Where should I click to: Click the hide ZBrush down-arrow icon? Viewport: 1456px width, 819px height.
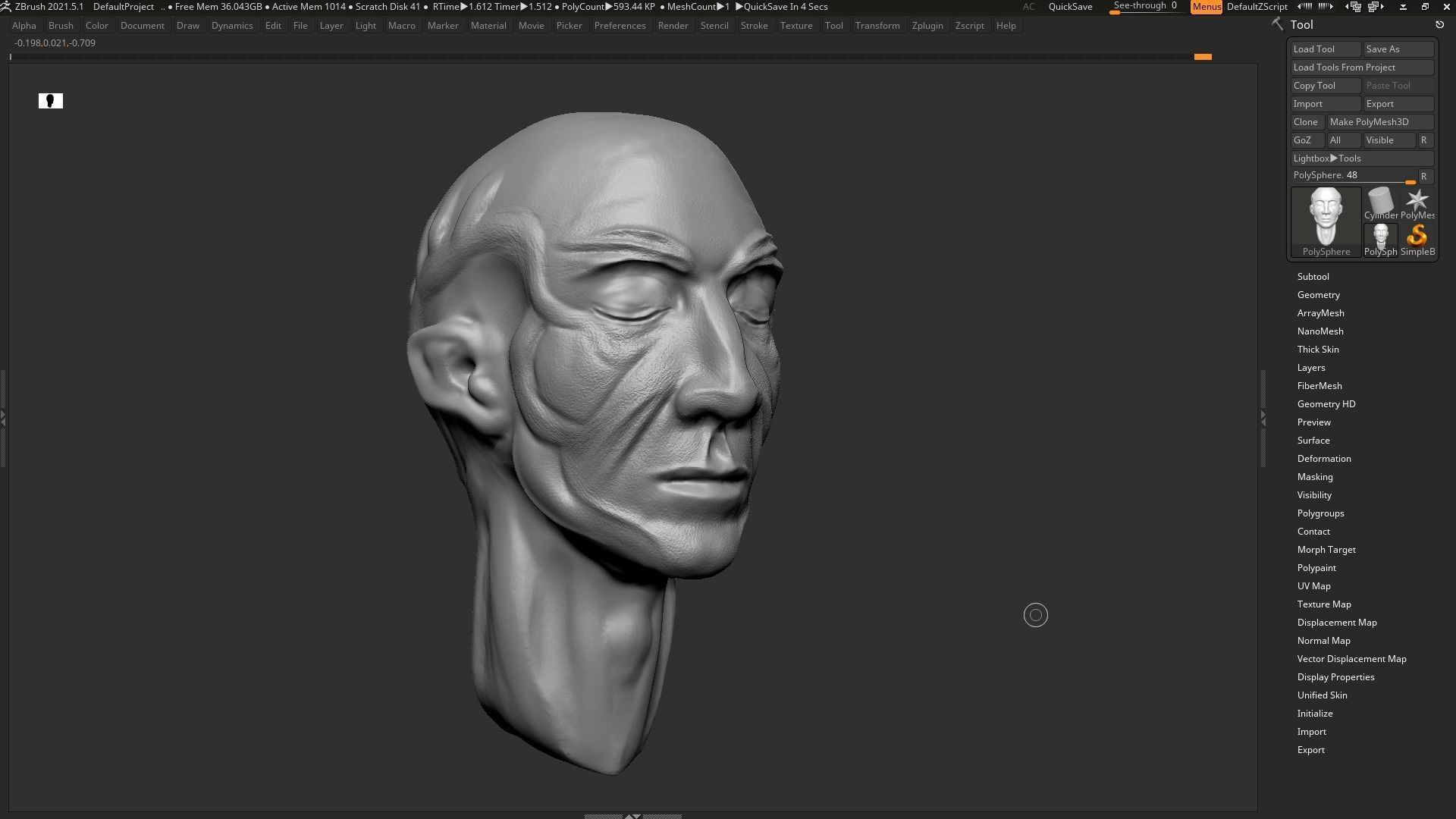click(x=1403, y=7)
